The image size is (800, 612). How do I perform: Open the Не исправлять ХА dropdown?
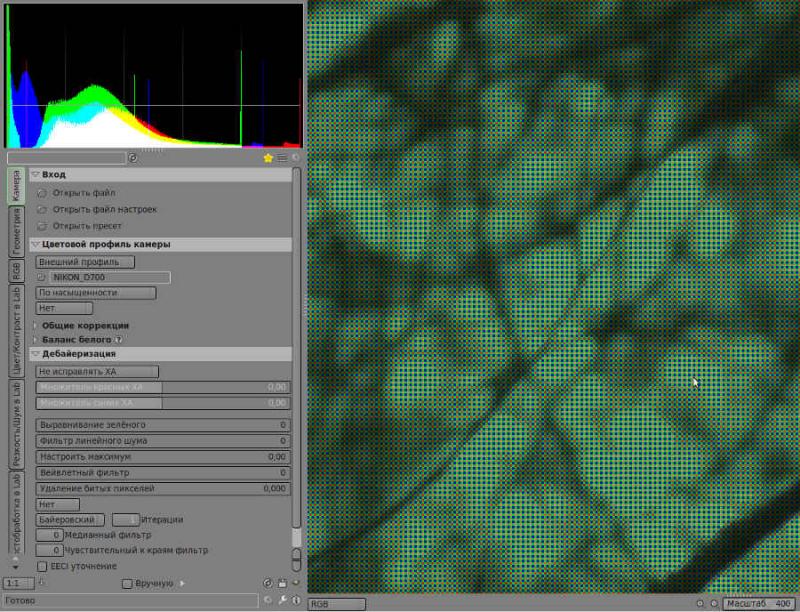click(97, 372)
